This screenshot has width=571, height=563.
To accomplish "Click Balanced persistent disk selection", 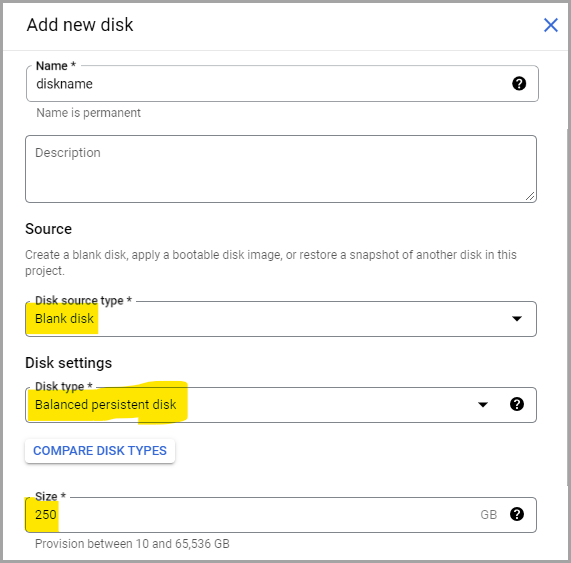I will (106, 405).
